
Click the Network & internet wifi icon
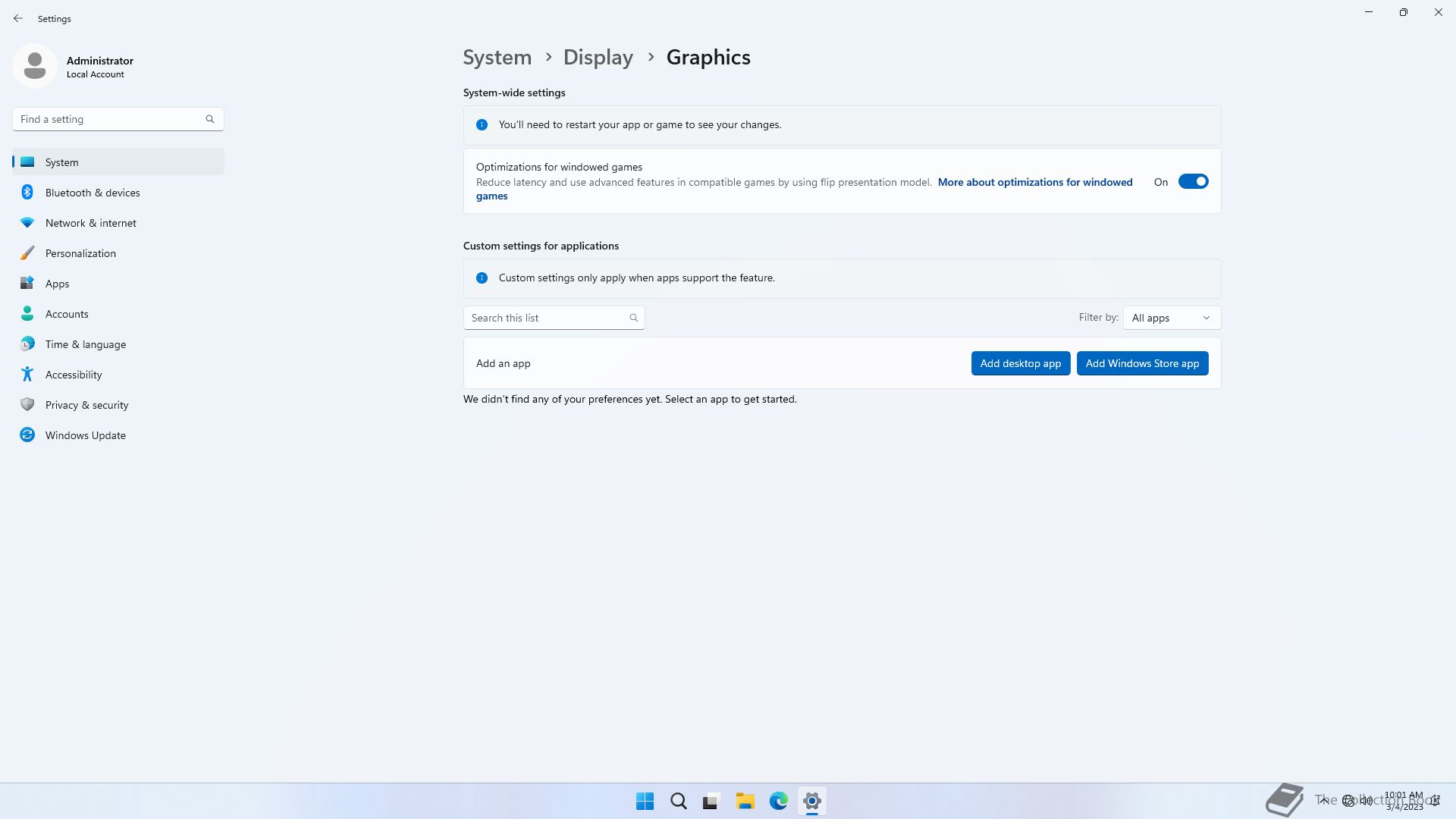coord(27,223)
